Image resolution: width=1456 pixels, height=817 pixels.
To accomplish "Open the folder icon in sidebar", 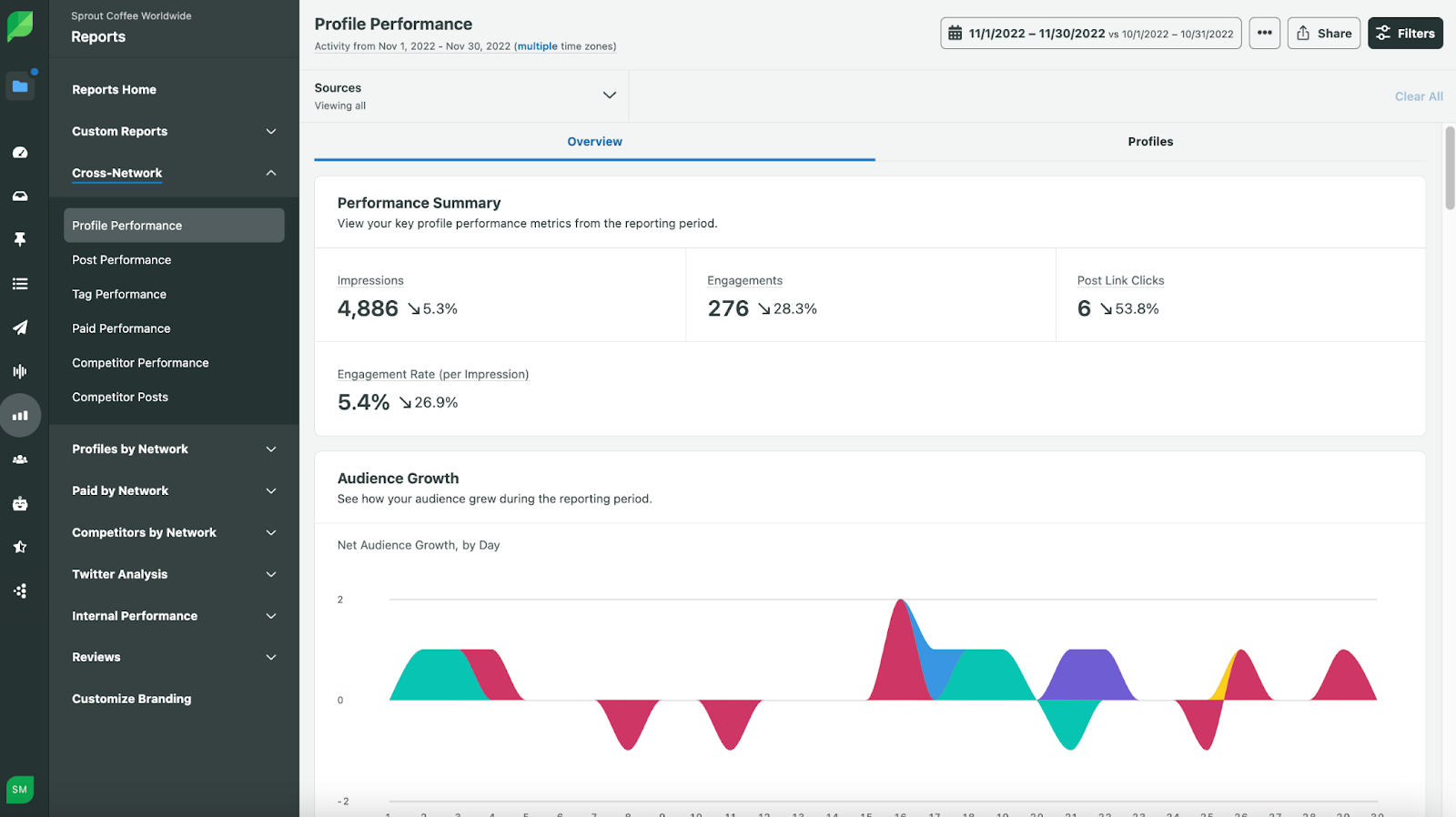I will pyautogui.click(x=20, y=86).
